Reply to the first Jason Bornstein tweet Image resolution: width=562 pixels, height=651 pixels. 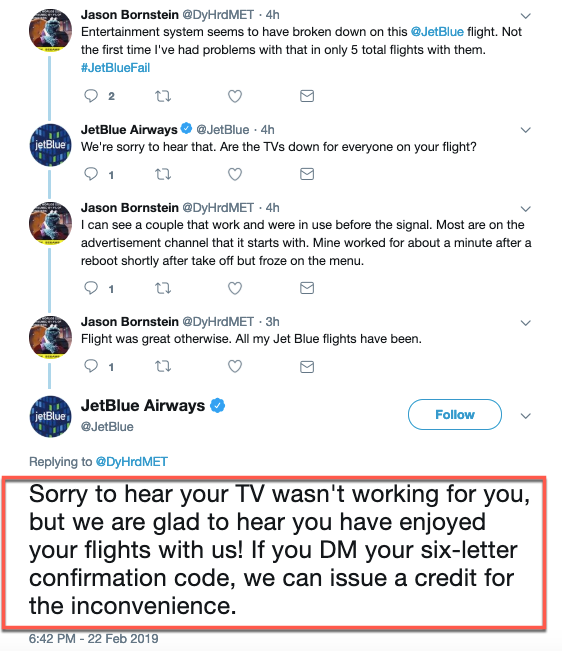tap(91, 96)
